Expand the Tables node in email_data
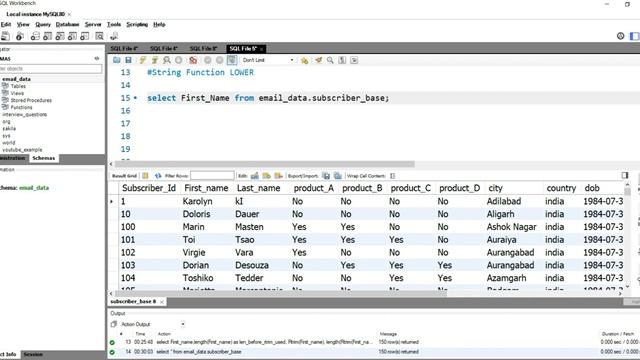Image resolution: width=640 pixels, height=360 pixels. 18,86
